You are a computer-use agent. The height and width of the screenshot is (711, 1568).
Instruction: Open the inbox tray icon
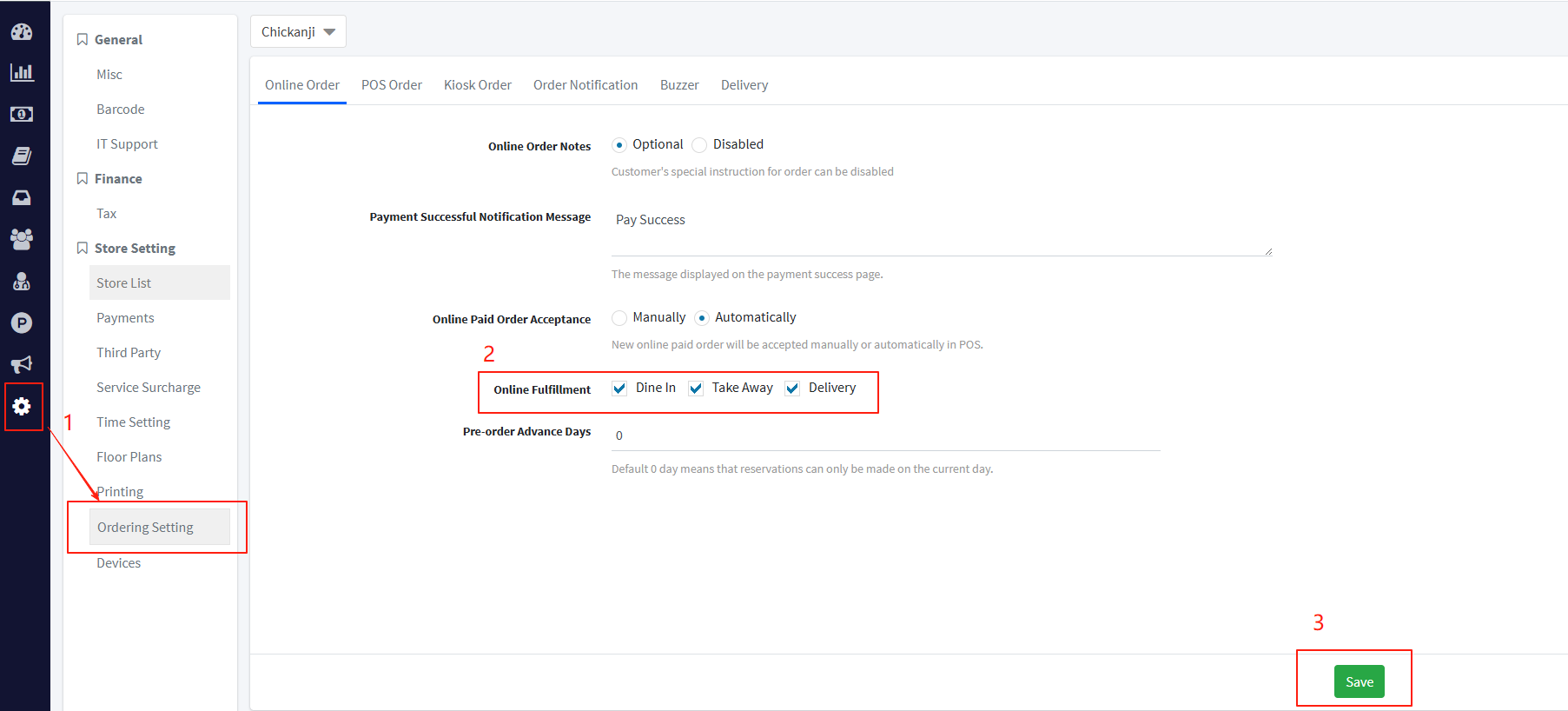click(x=22, y=197)
